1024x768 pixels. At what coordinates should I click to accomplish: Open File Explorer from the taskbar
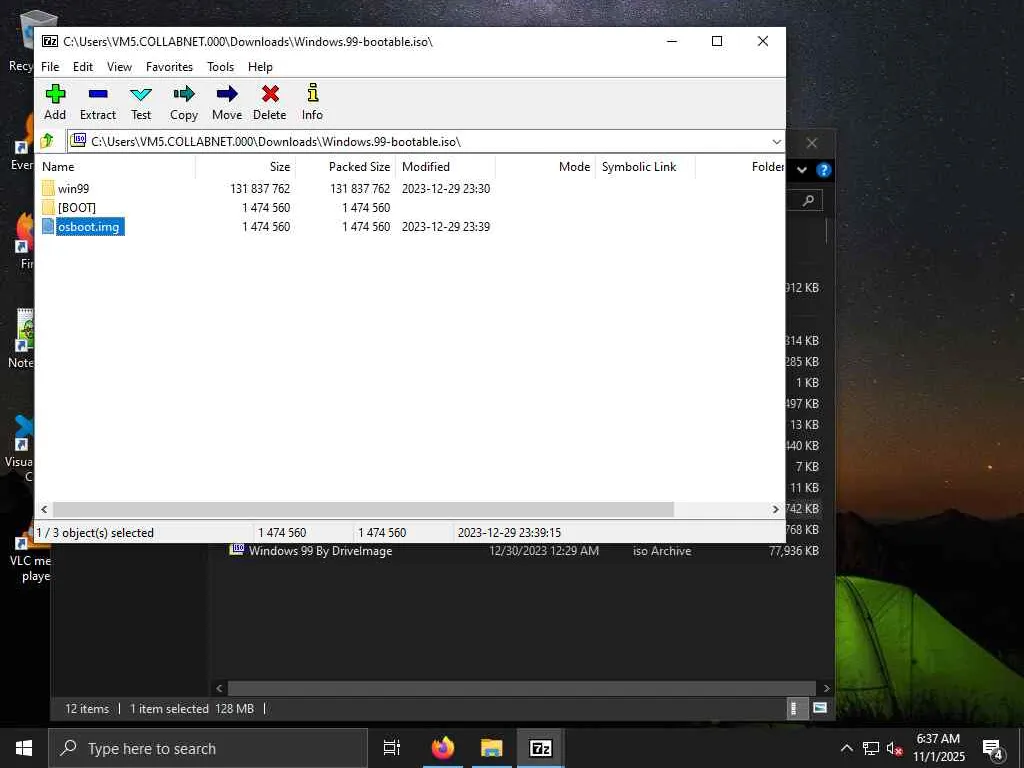pyautogui.click(x=492, y=748)
